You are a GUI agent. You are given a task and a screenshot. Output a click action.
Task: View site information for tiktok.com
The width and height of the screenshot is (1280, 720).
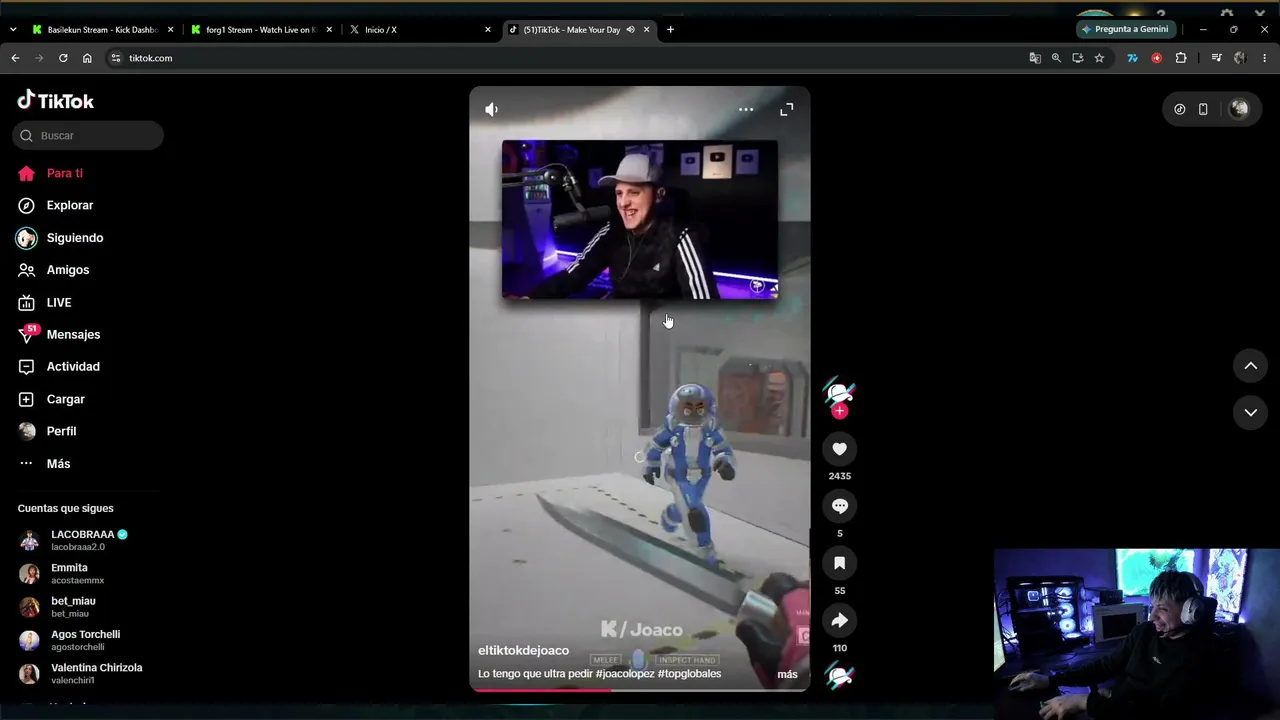(x=116, y=58)
